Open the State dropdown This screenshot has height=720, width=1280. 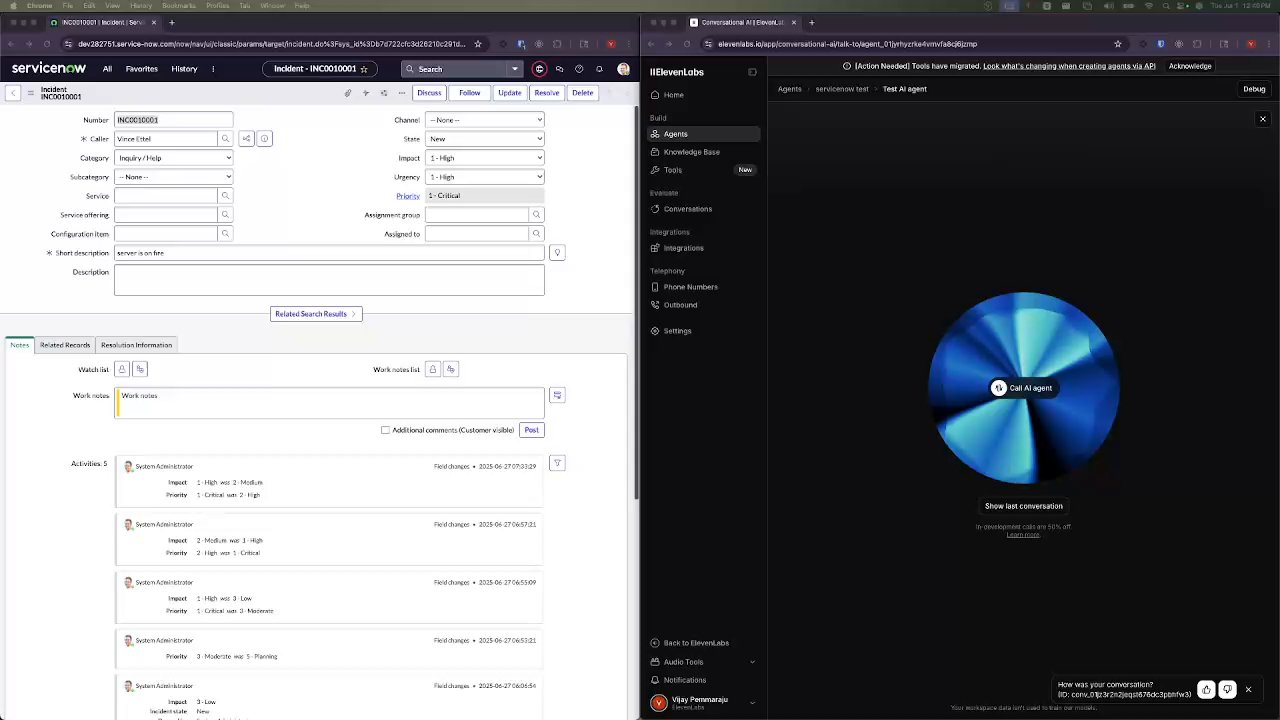tap(485, 139)
